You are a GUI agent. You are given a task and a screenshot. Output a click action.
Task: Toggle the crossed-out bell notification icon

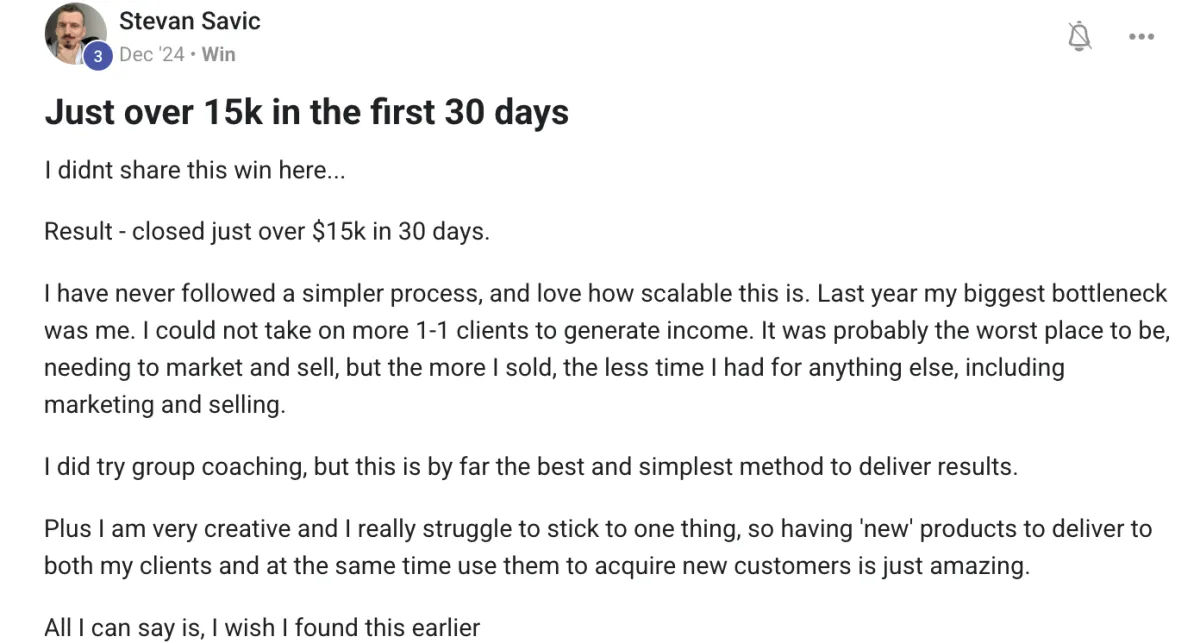pyautogui.click(x=1080, y=37)
